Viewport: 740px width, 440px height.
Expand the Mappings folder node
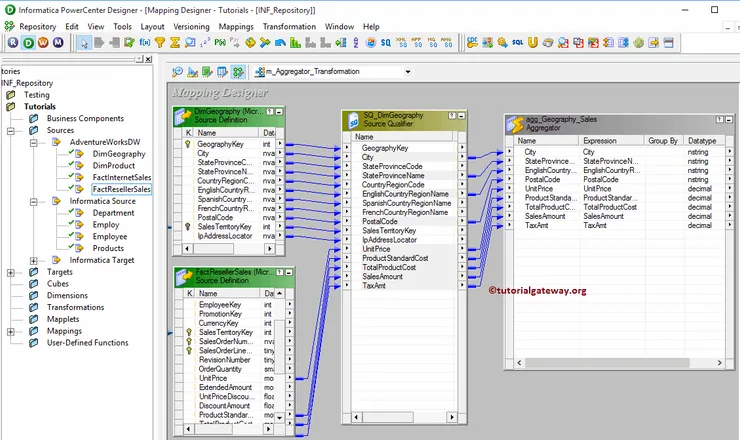click(11, 331)
